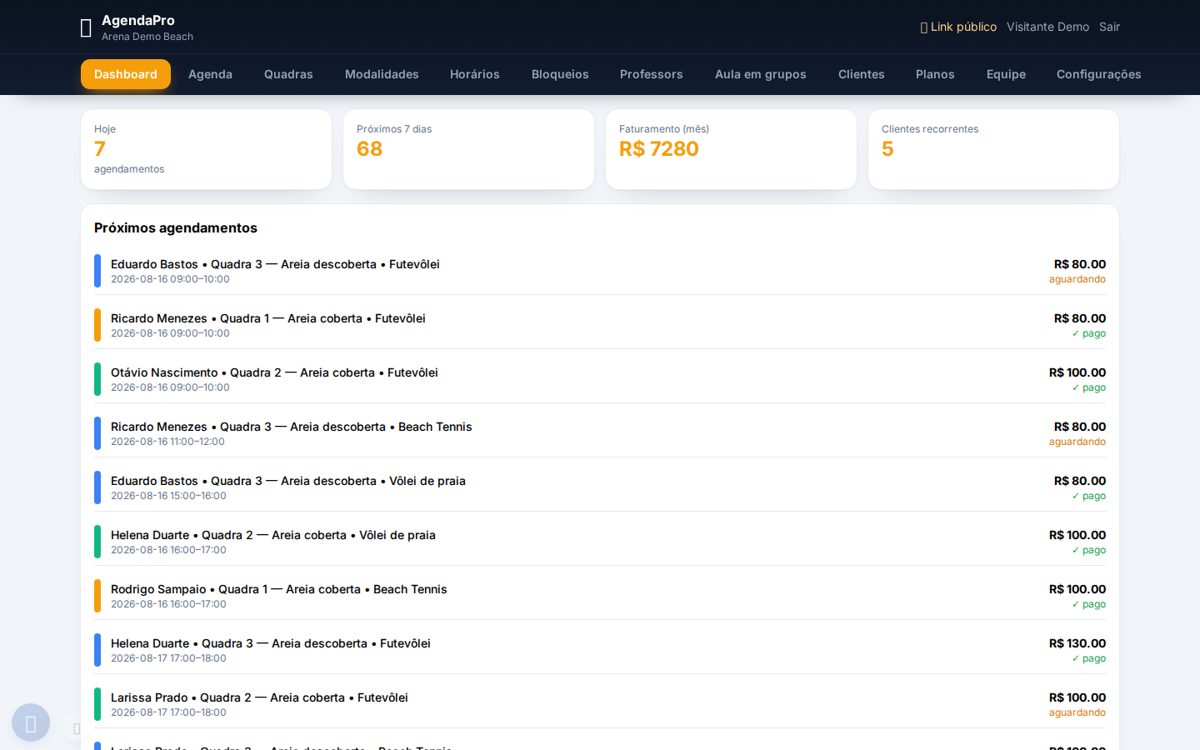Open the round blue floating button
The width and height of the screenshot is (1200, 750).
(x=31, y=722)
